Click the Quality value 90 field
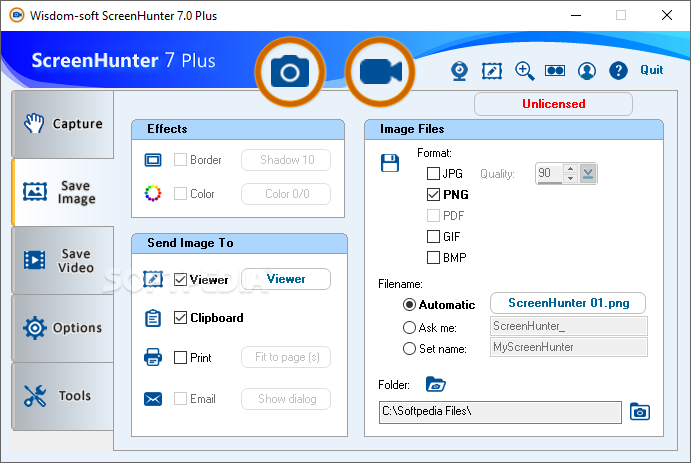This screenshot has width=691, height=463. point(549,173)
